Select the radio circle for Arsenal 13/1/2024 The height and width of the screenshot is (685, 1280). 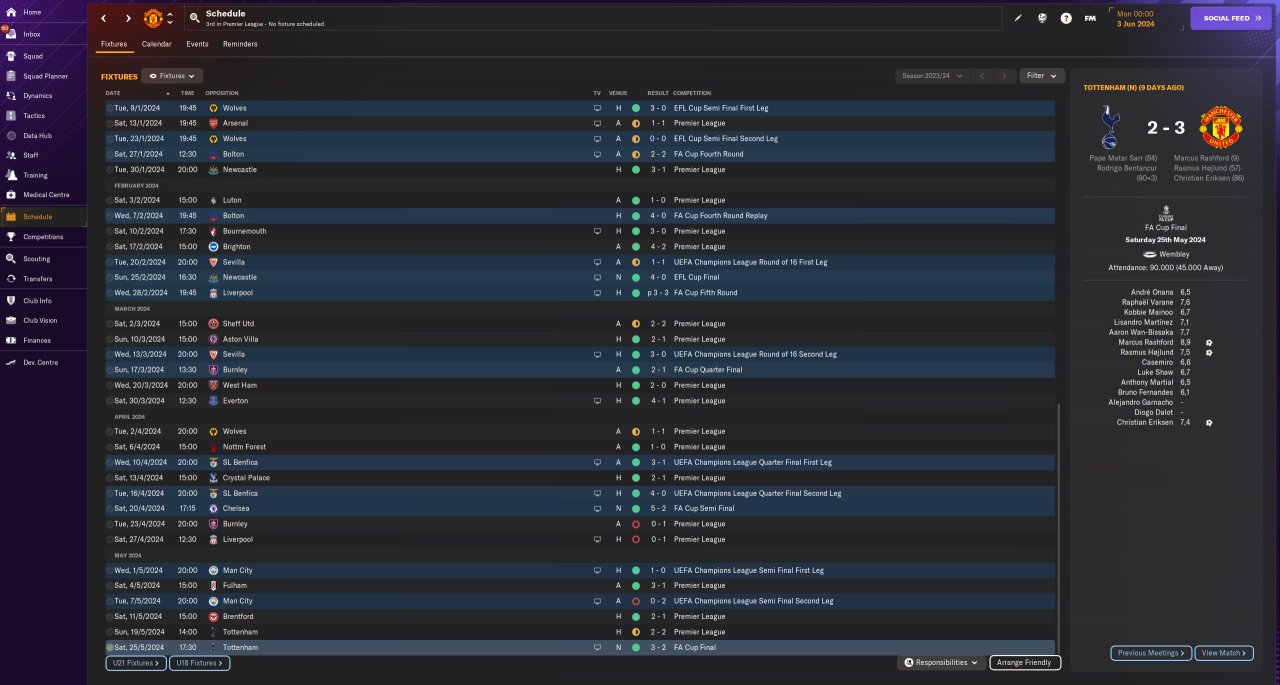pos(110,123)
